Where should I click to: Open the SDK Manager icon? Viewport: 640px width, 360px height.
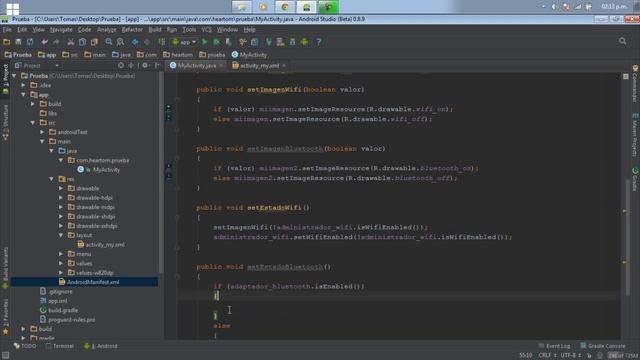(x=292, y=42)
